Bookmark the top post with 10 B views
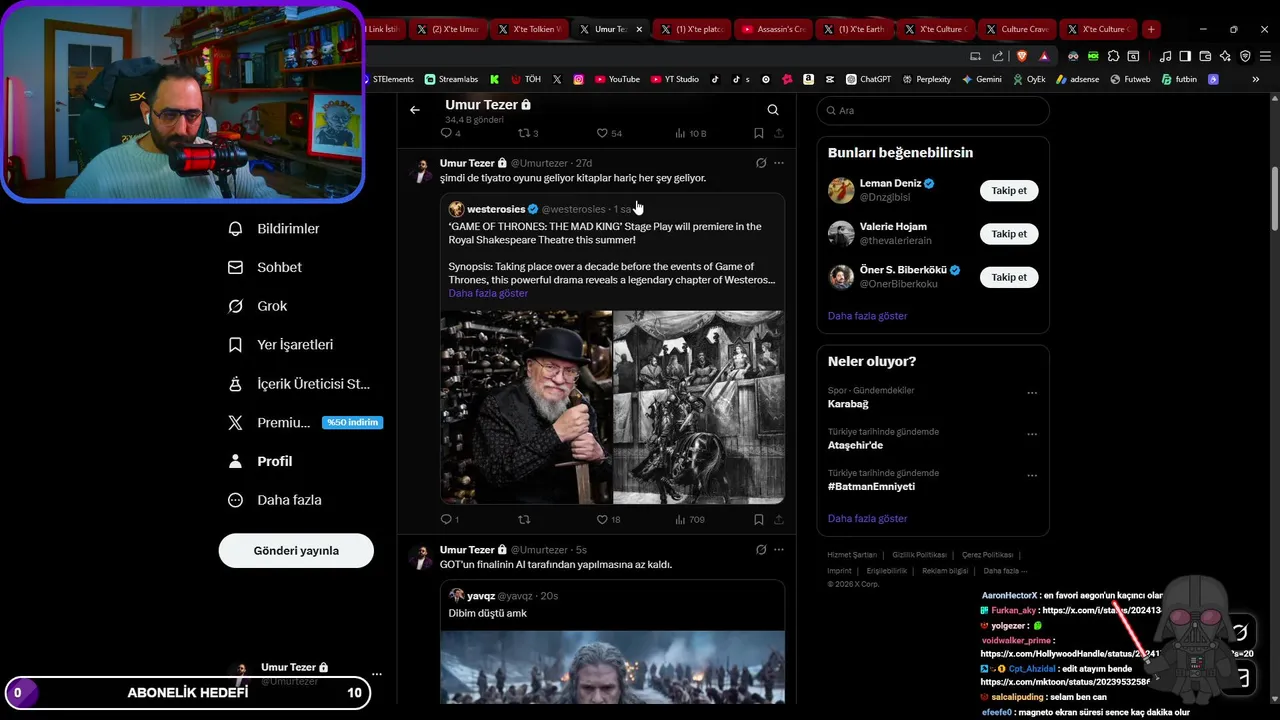Screen dimensions: 1280x720 pos(759,133)
